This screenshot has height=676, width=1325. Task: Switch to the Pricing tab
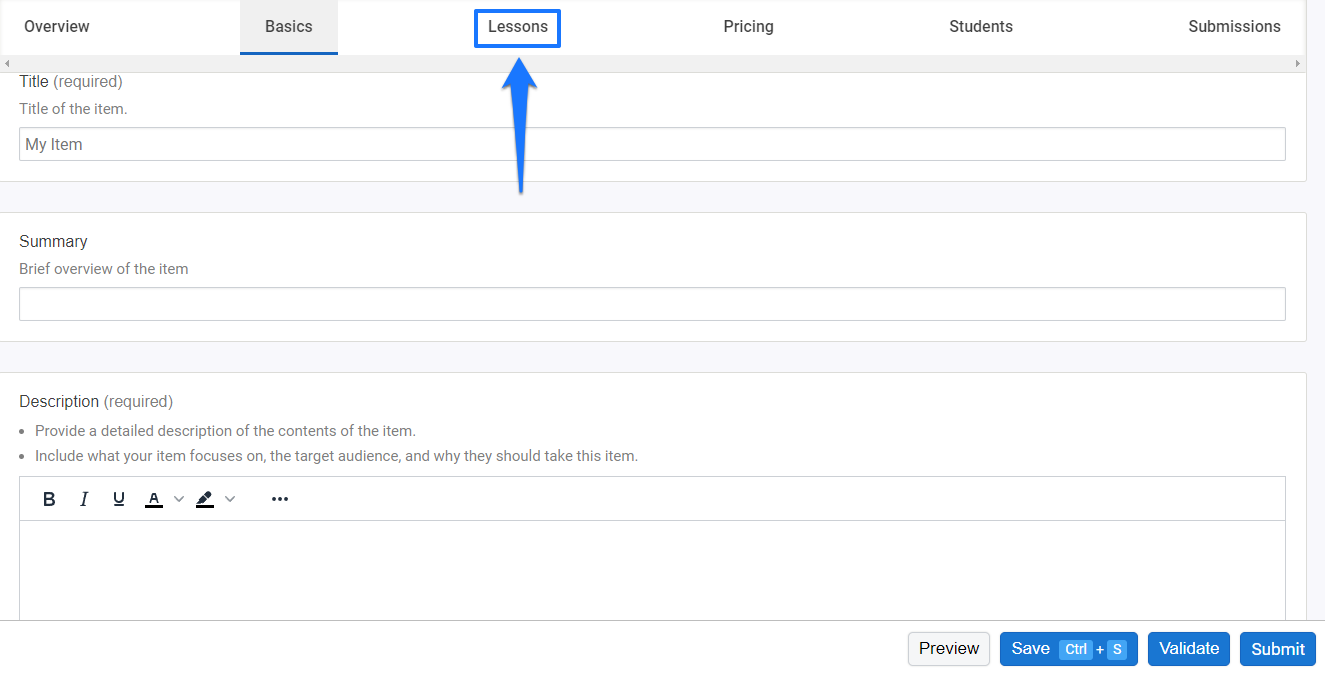(x=748, y=26)
